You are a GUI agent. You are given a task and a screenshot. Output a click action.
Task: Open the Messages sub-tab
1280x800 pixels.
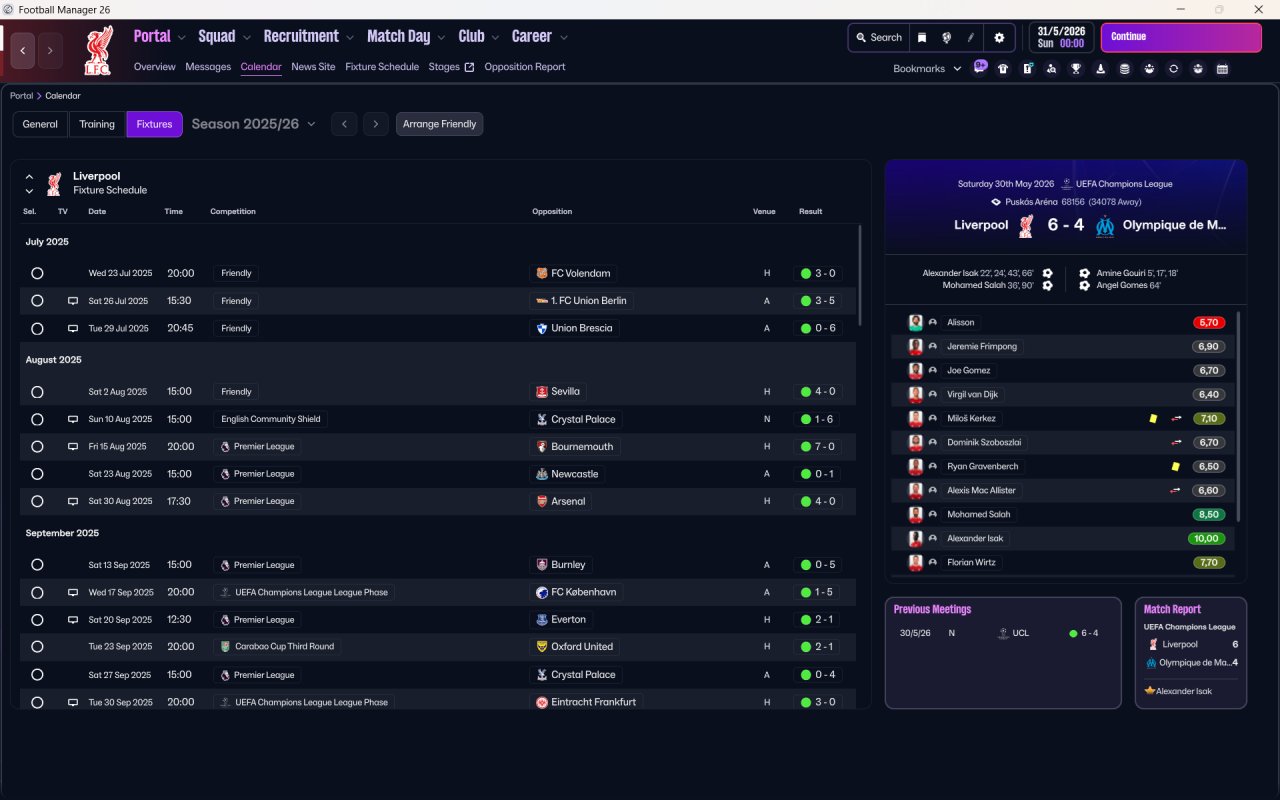coord(208,67)
